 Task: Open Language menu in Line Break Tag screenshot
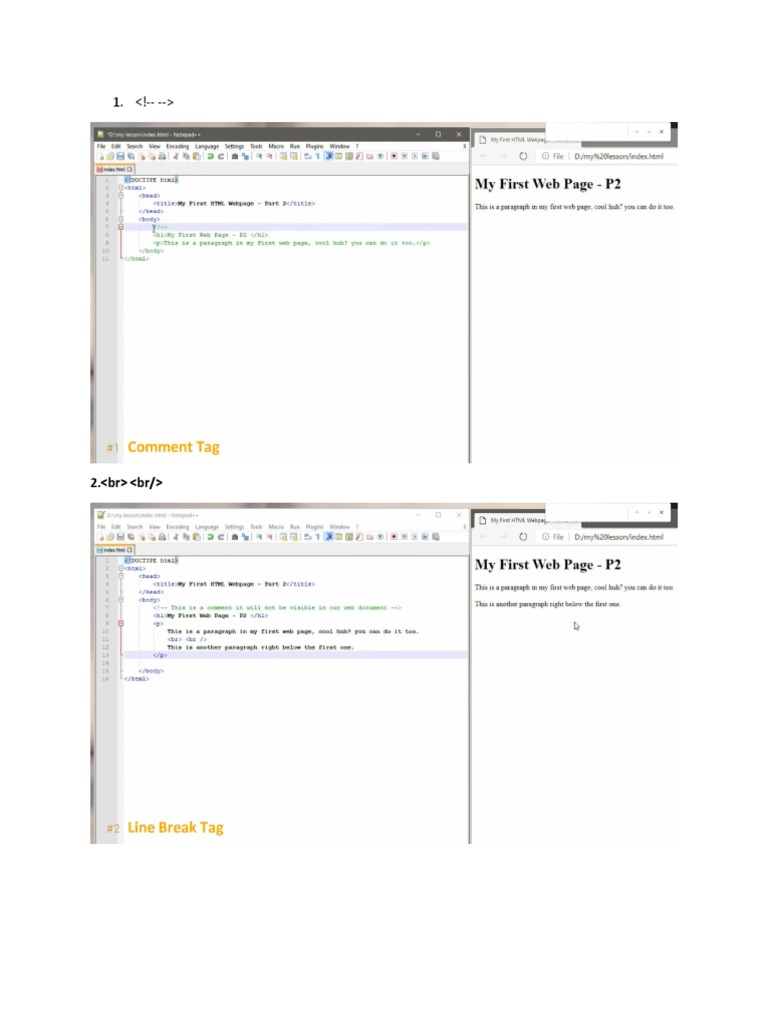(206, 527)
